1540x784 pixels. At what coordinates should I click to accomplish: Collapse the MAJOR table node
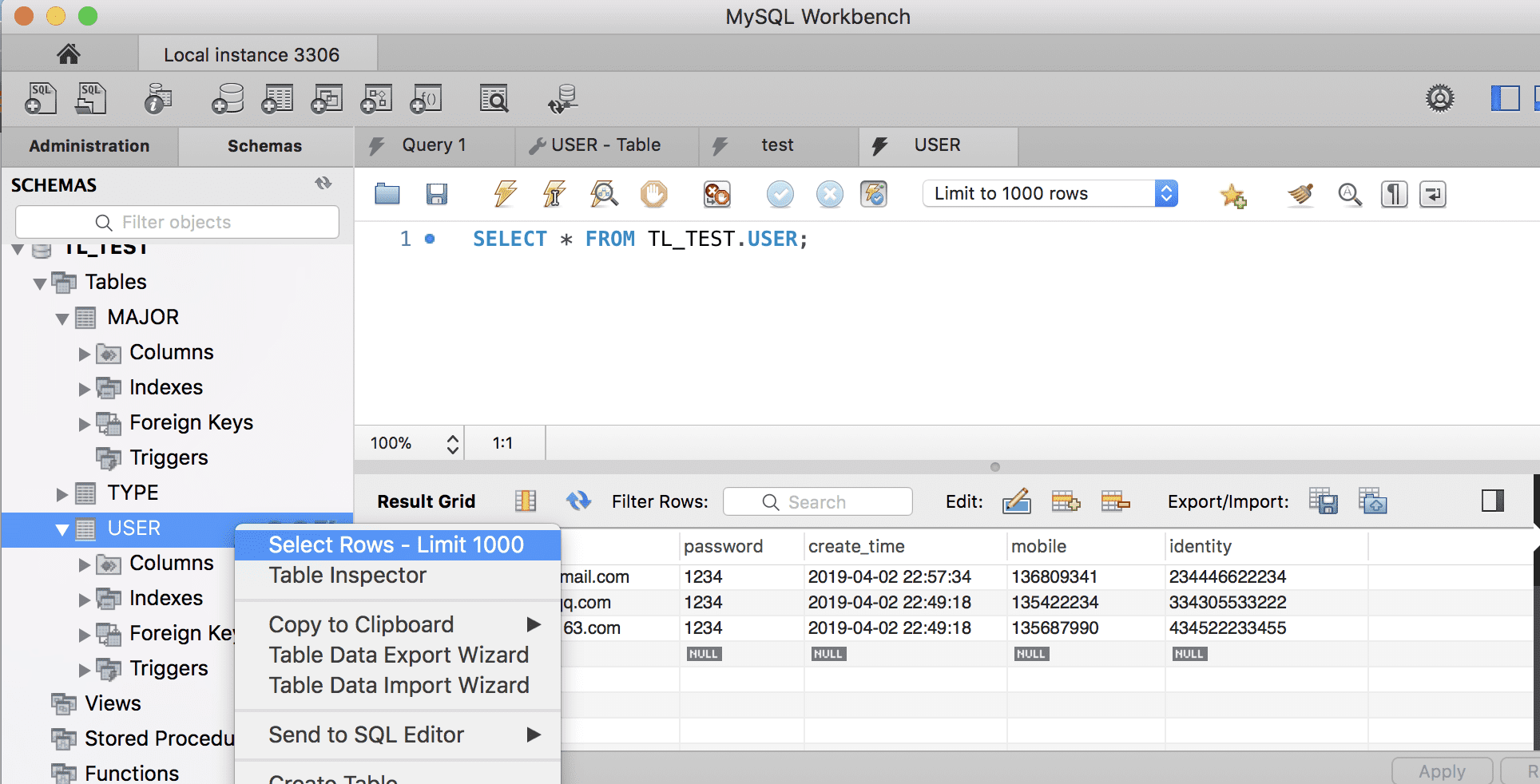[x=62, y=317]
